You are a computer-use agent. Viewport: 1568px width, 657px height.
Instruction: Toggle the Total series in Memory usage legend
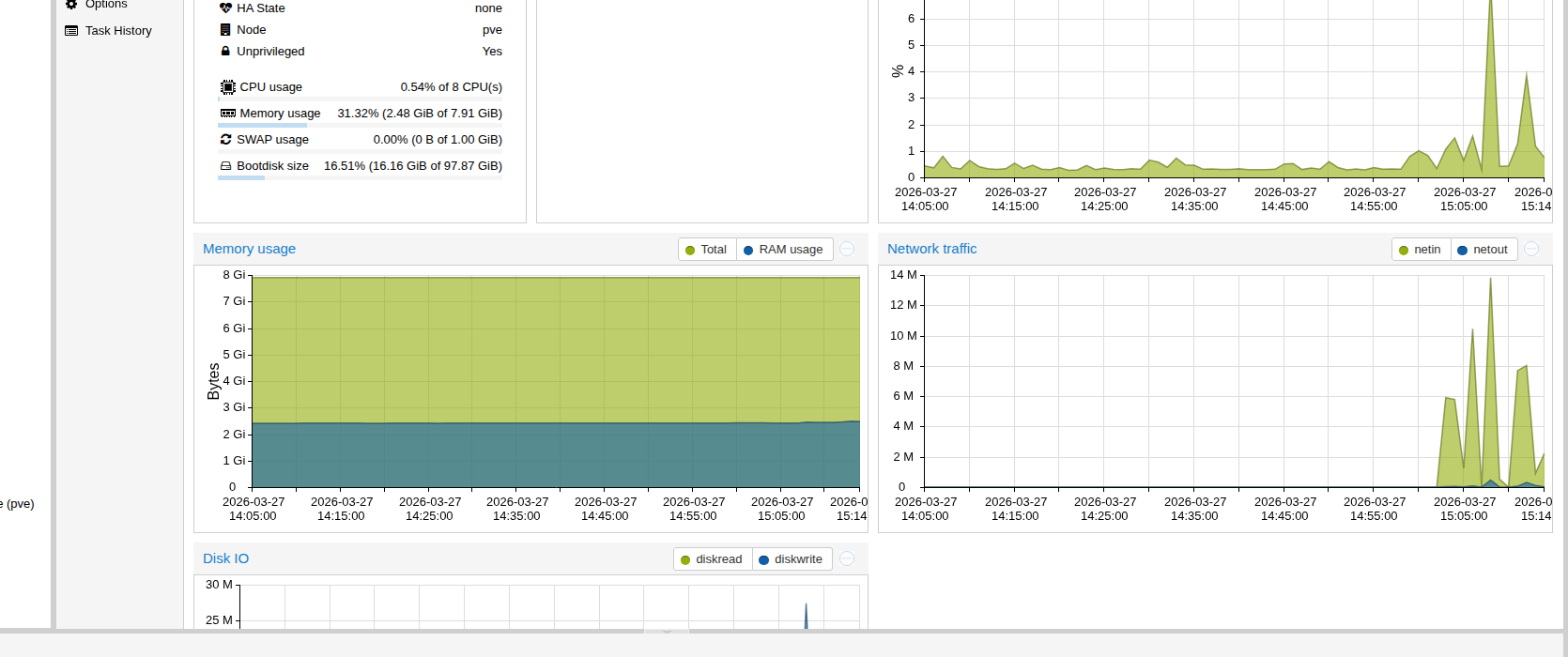(x=706, y=250)
